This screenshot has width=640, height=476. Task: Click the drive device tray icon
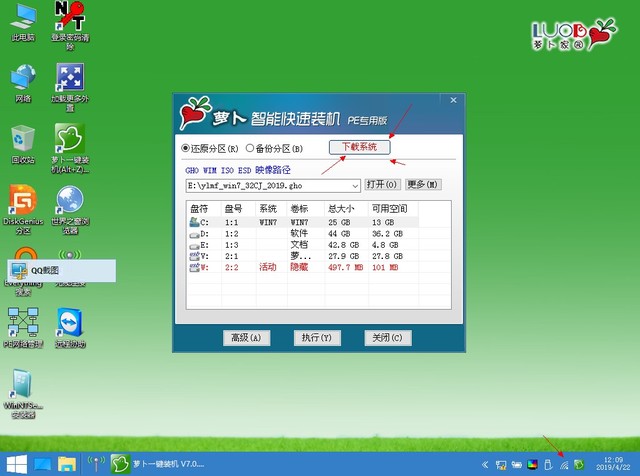click(517, 465)
